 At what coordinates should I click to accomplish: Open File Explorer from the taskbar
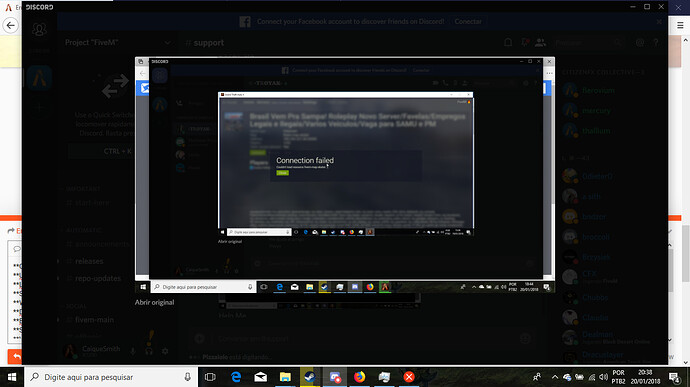(x=285, y=377)
